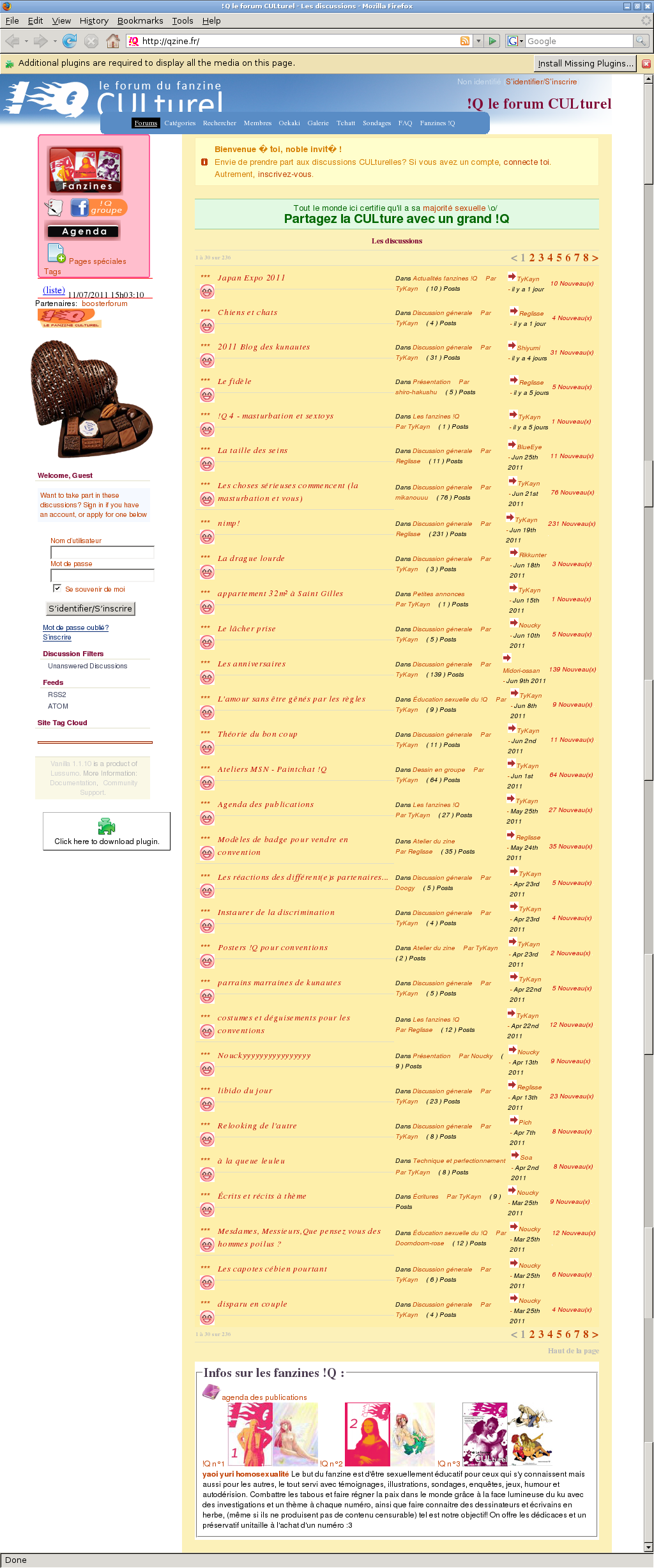The width and height of the screenshot is (654, 1568).
Task: Click the (liste) link under Tags
Action: [54, 290]
